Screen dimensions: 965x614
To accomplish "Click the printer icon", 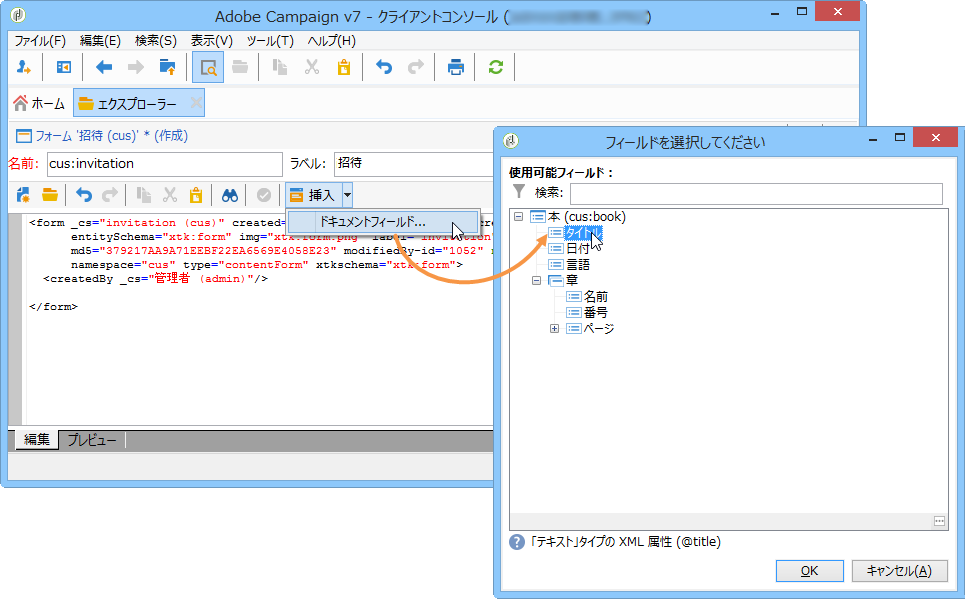I will 456,67.
